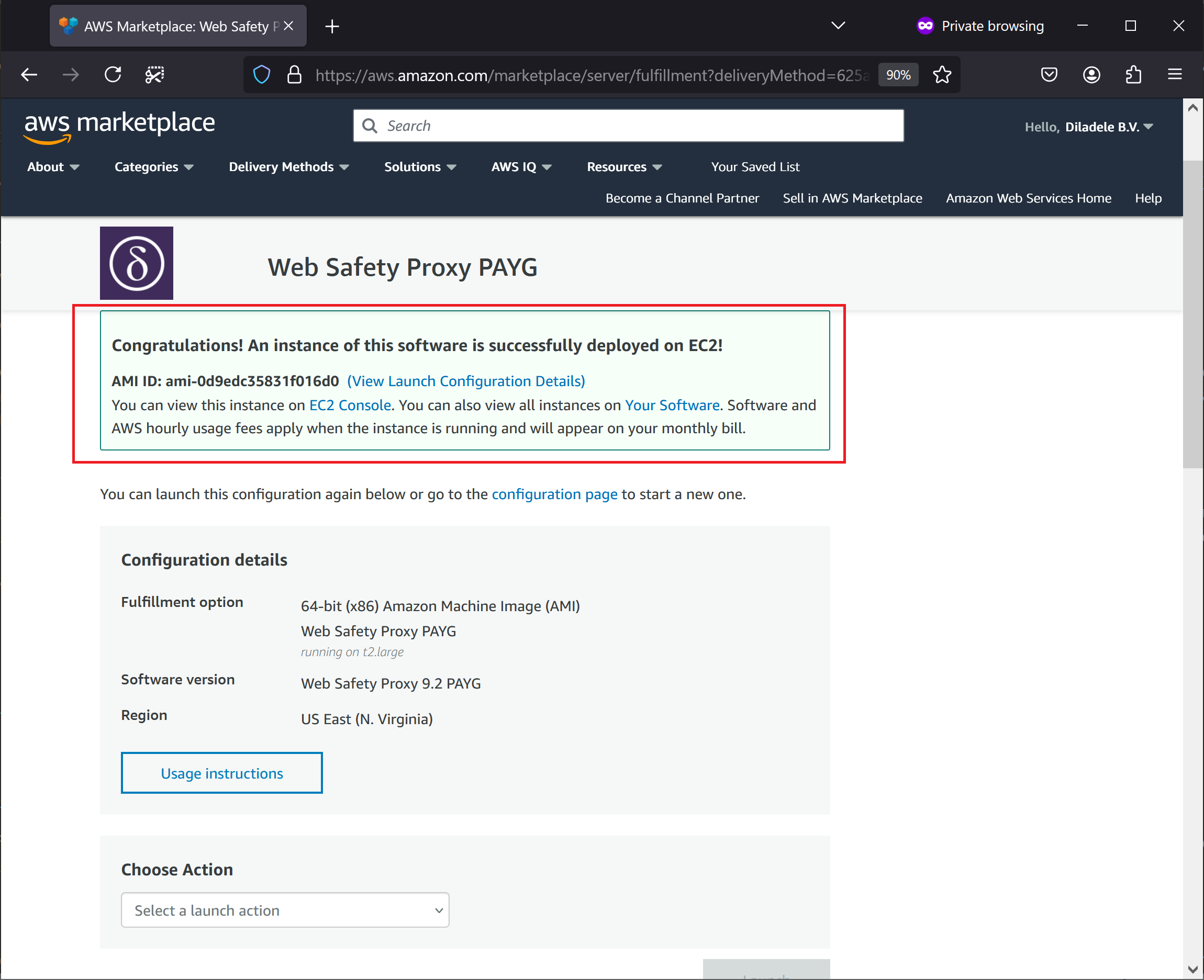
Task: Click the browser Back arrow
Action: click(29, 74)
